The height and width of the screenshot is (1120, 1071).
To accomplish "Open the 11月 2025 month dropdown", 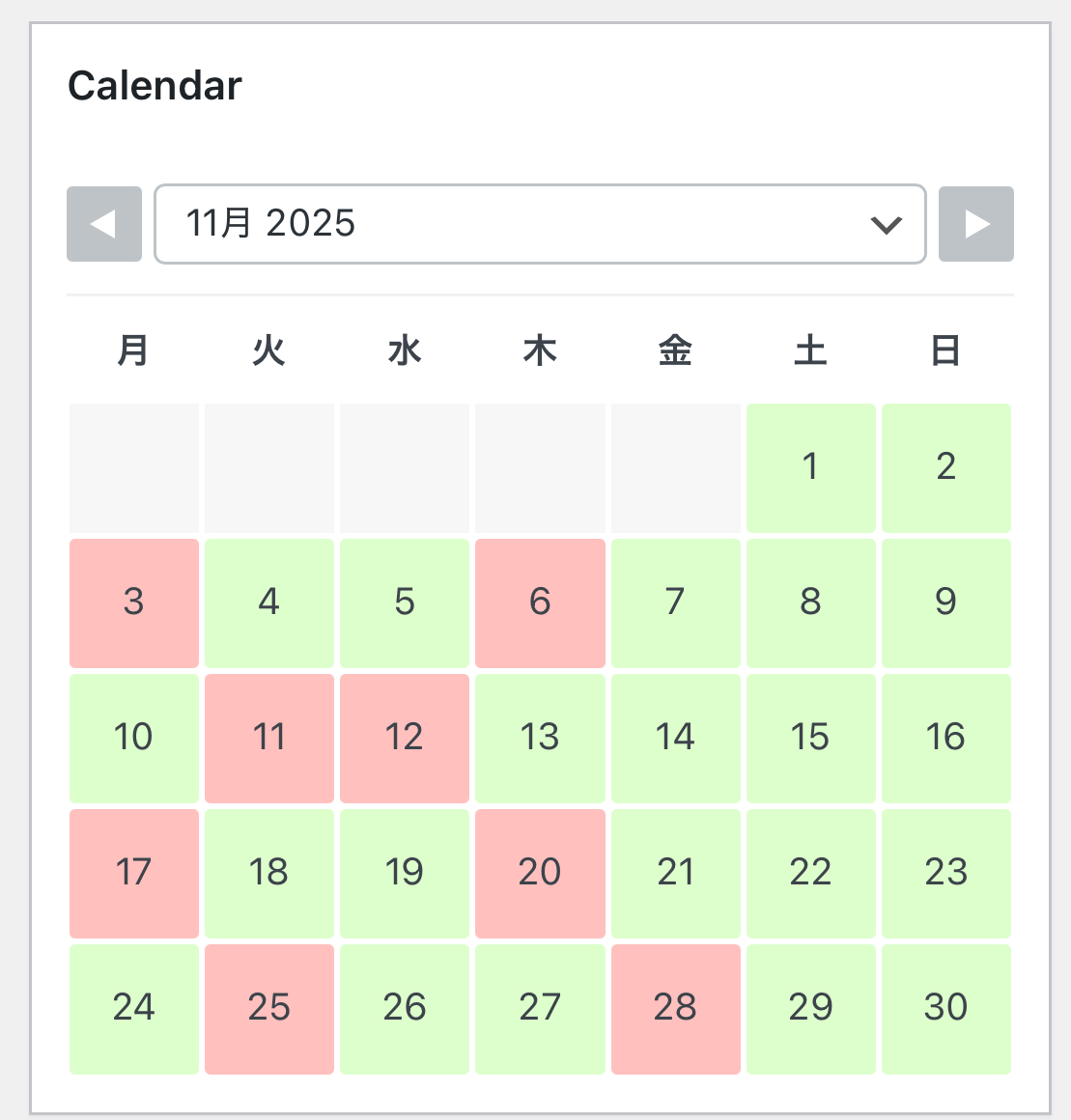I will point(539,224).
